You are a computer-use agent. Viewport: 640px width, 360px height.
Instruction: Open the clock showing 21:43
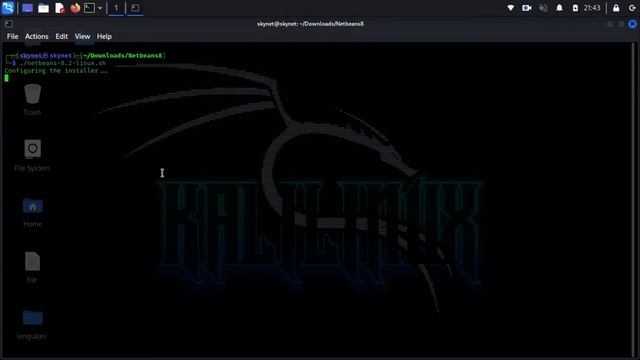click(x=592, y=8)
